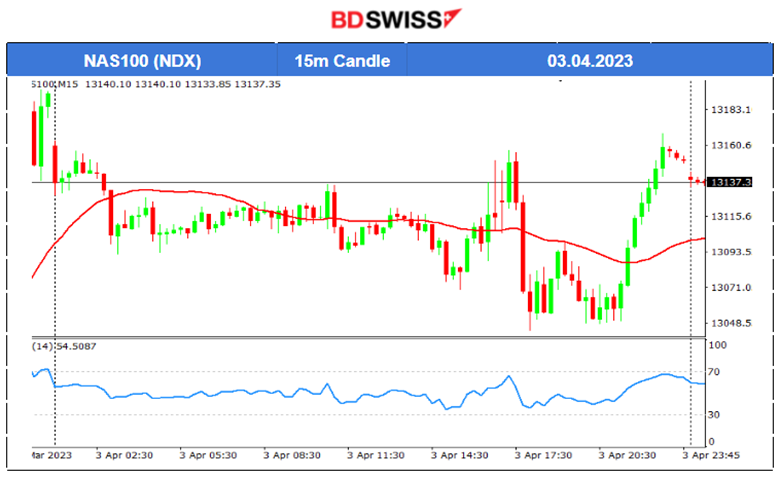Click RSI scale label 100

(x=717, y=345)
